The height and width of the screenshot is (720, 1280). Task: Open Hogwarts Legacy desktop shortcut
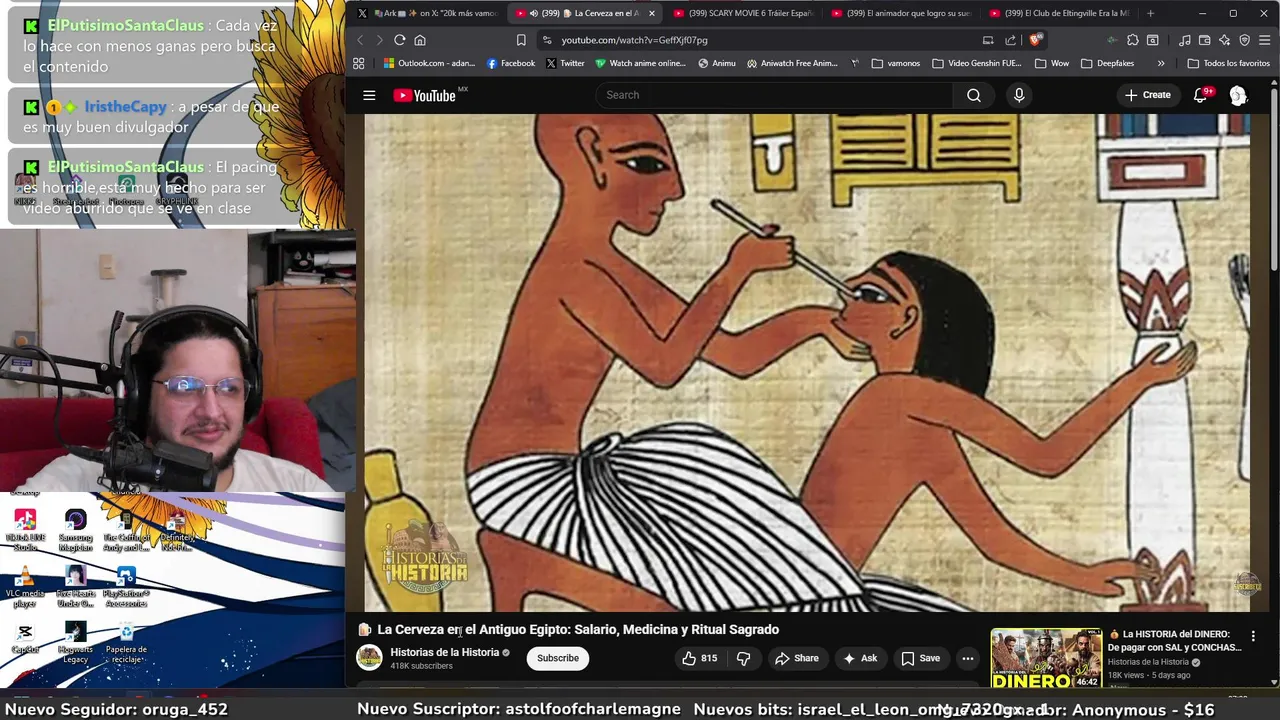[x=75, y=643]
